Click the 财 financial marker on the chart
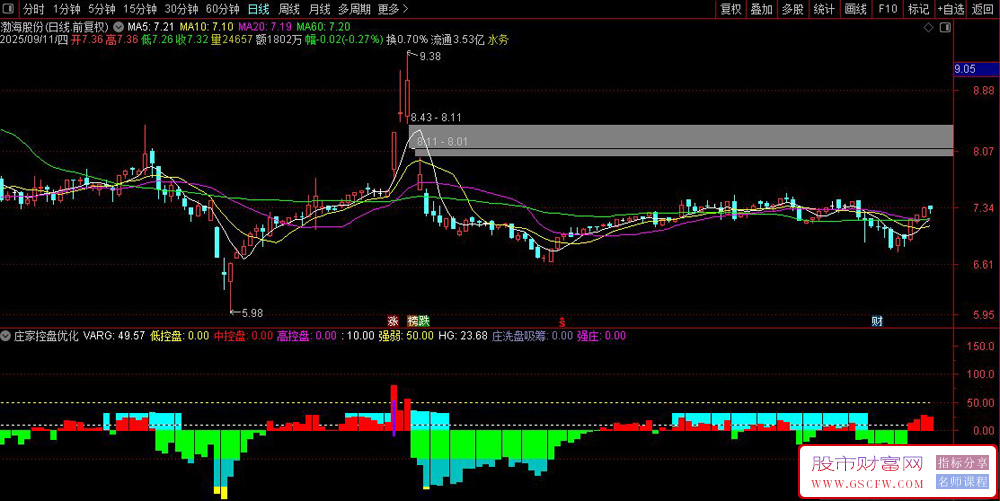This screenshot has height=501, width=1000. point(877,321)
